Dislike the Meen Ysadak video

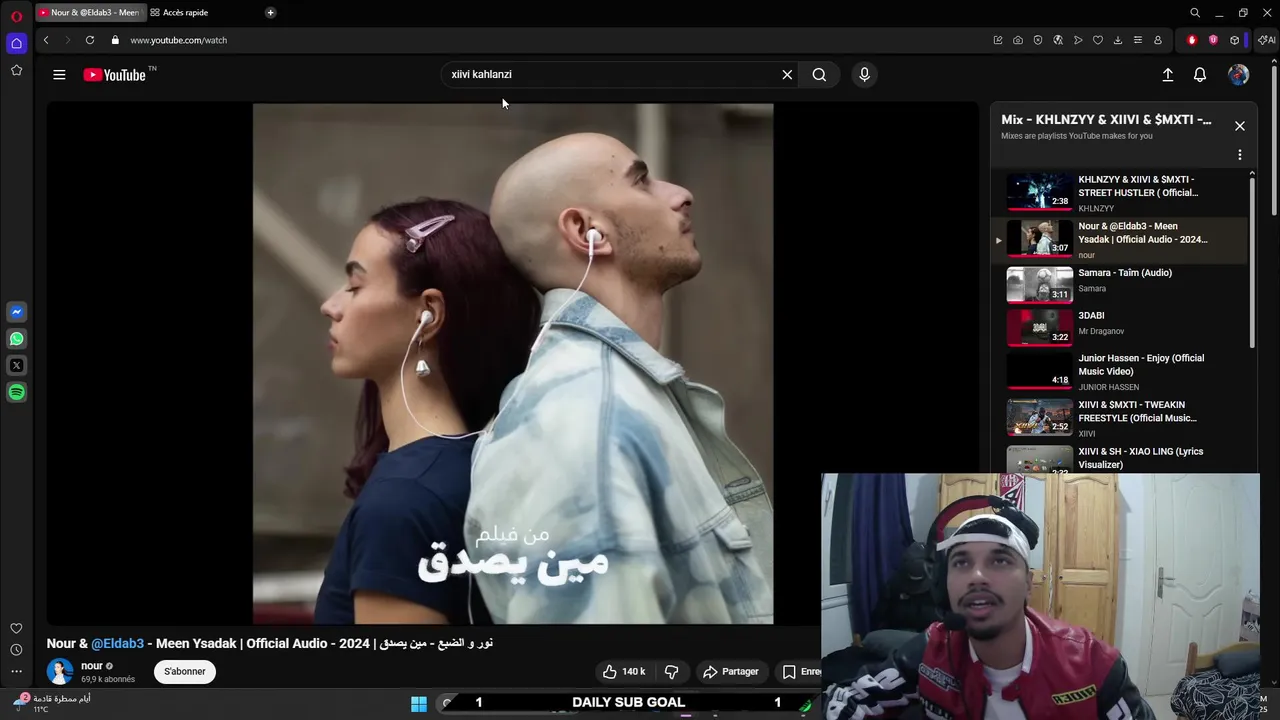[x=672, y=672]
